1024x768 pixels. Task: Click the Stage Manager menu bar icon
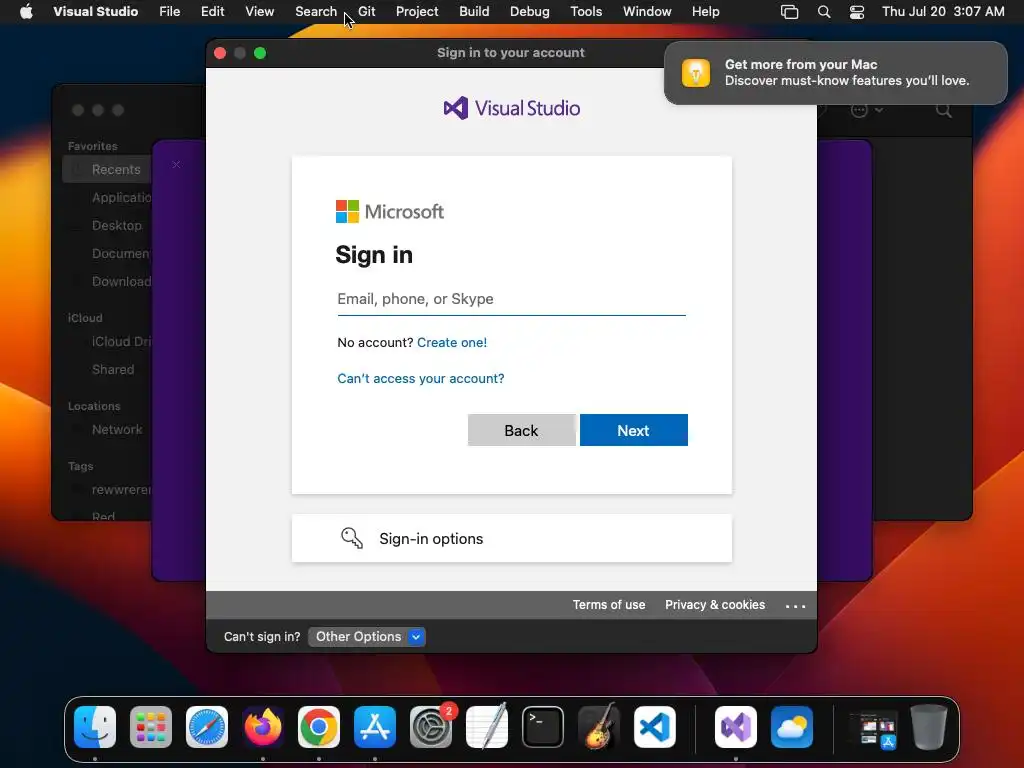coord(790,12)
